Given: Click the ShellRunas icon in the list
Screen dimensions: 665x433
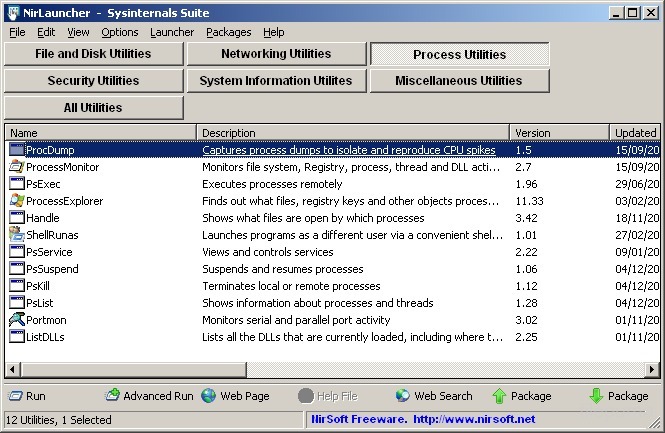Looking at the screenshot, I should [16, 235].
